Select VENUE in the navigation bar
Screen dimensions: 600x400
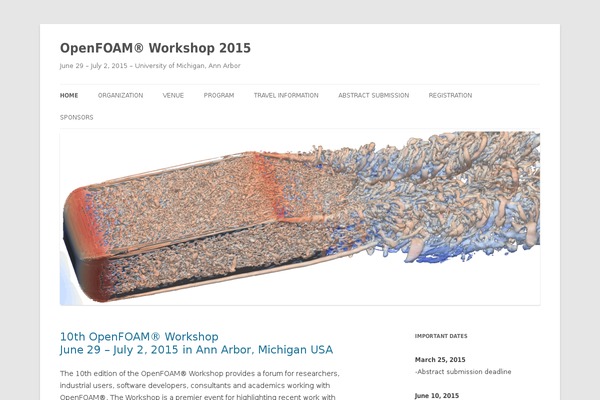tap(173, 96)
